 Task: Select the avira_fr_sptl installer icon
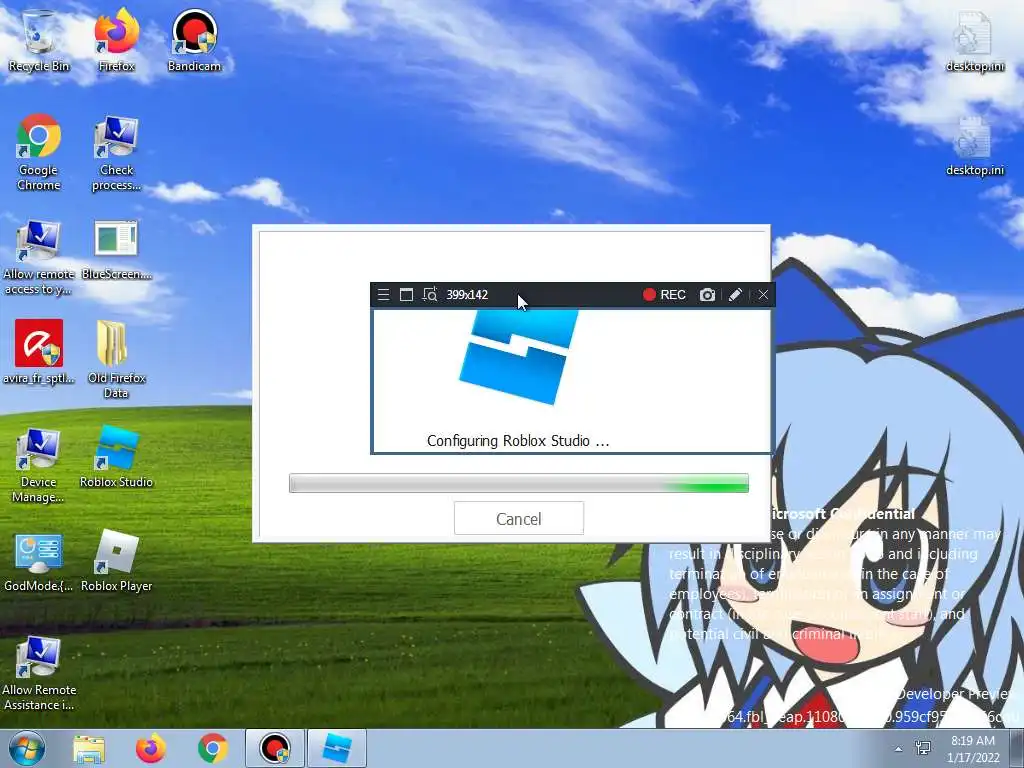pos(39,351)
